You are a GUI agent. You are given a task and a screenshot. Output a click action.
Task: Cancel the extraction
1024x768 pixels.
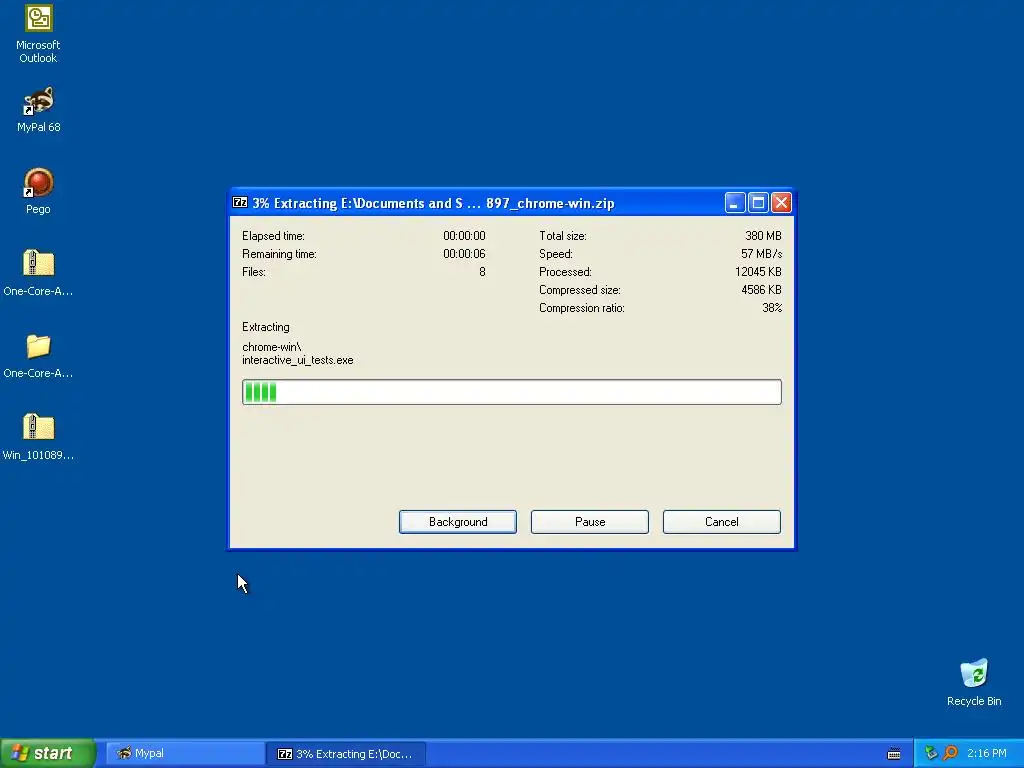coord(722,522)
